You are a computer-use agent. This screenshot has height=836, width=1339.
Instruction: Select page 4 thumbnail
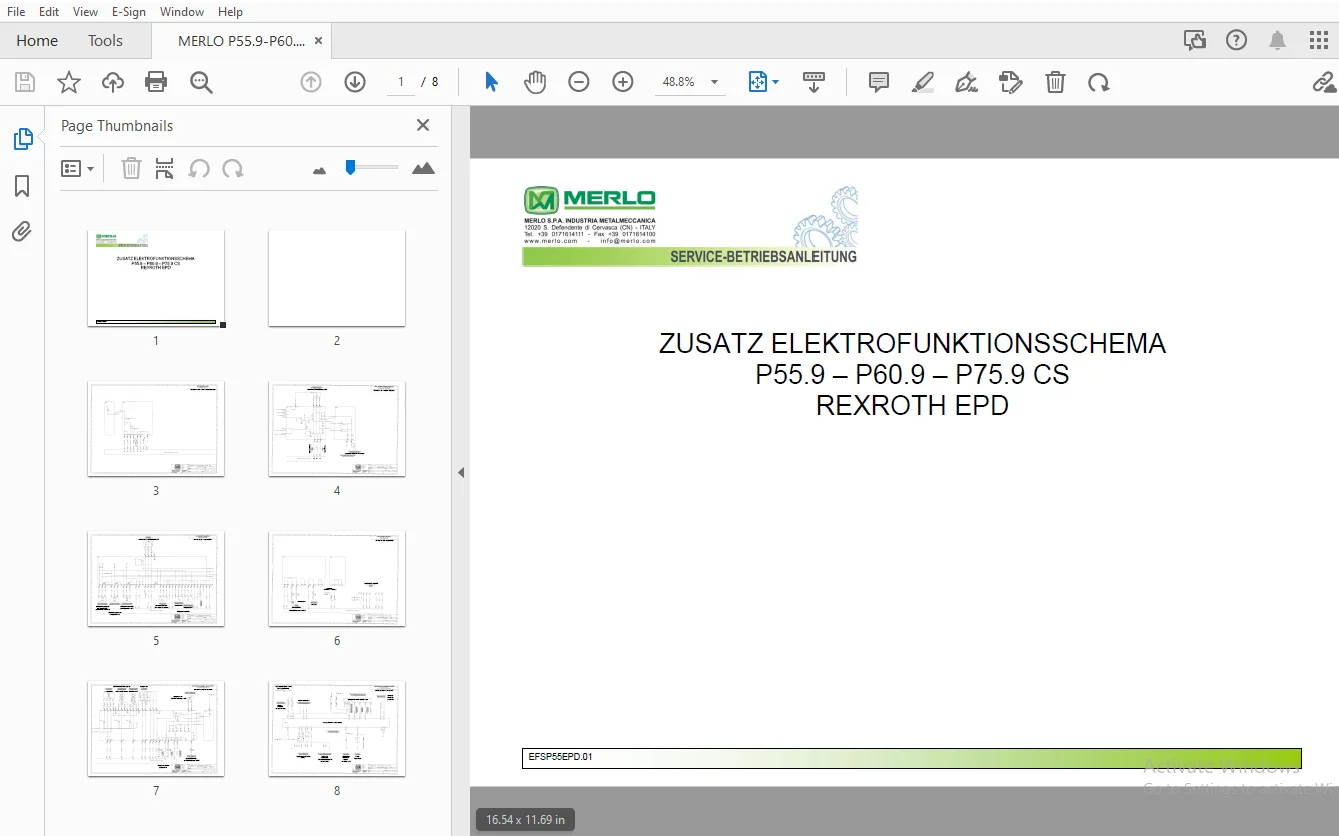tap(337, 428)
